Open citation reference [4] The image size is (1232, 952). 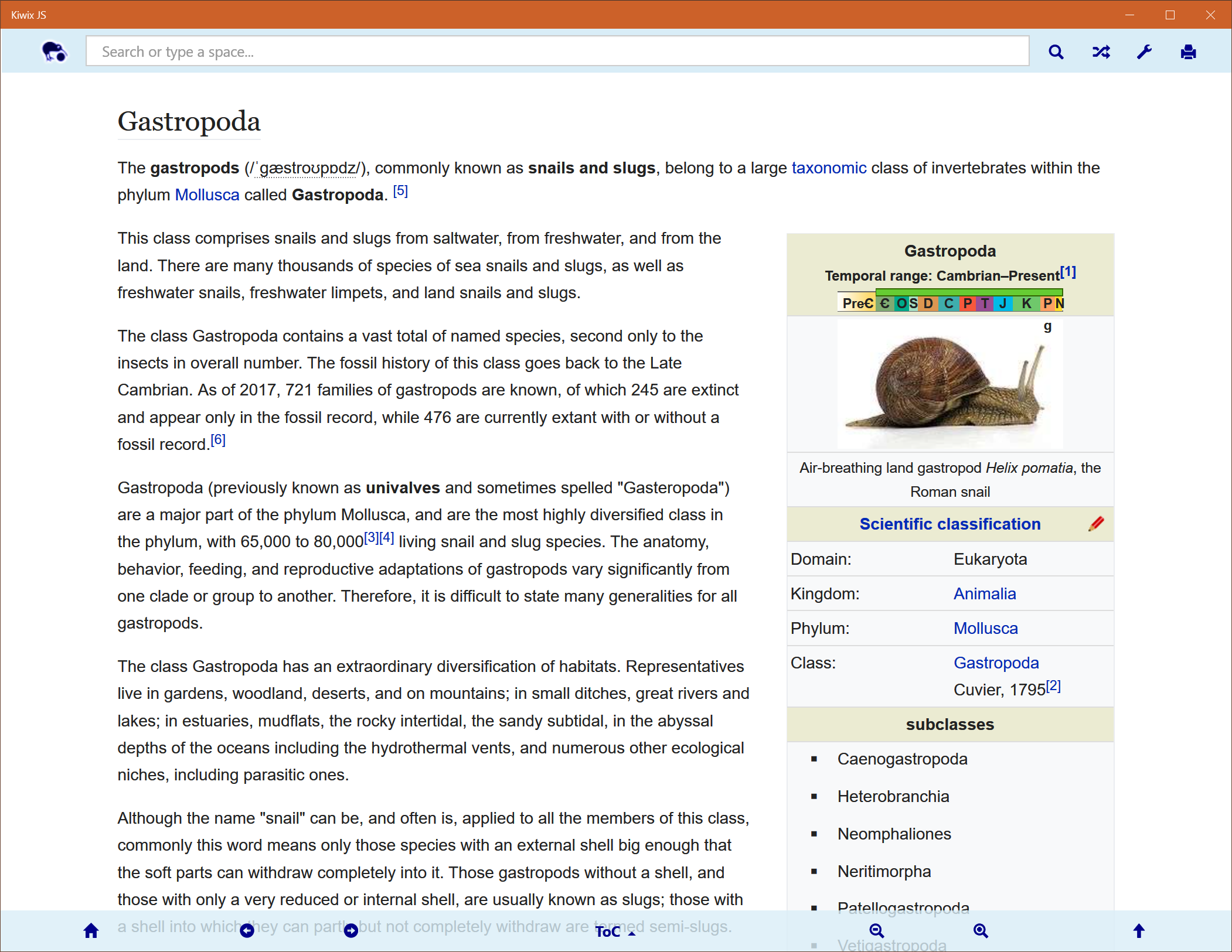pyautogui.click(x=387, y=537)
